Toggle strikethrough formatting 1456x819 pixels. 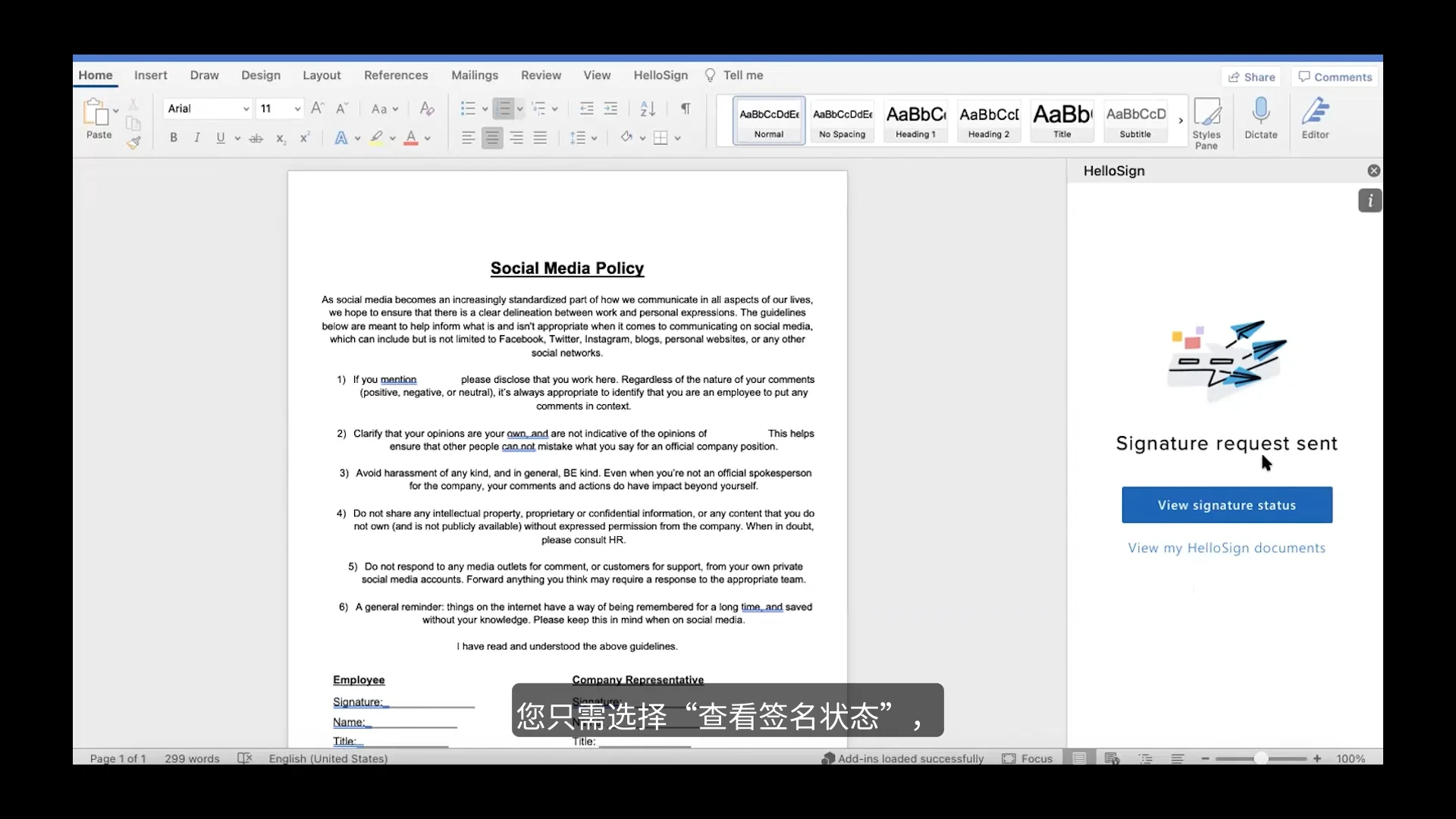point(256,137)
